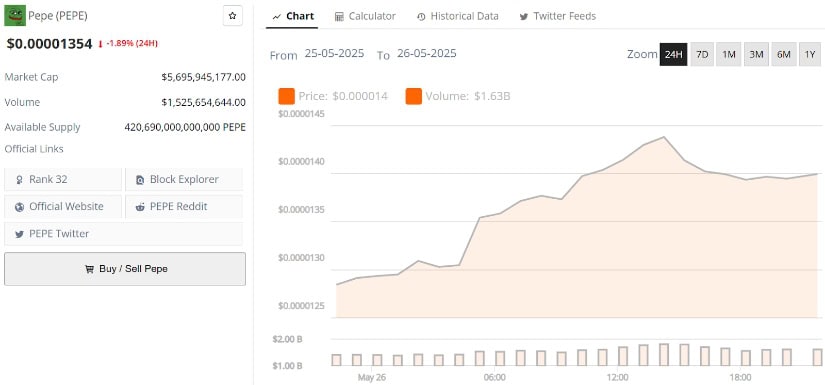Click the price peak on the chart line
Screen dimensions: 825x385
click(664, 137)
